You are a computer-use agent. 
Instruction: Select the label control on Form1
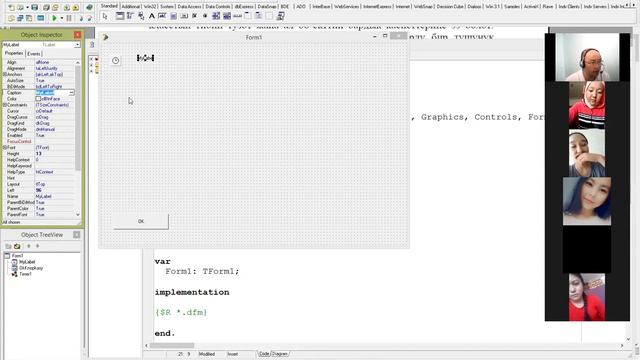click(x=145, y=58)
